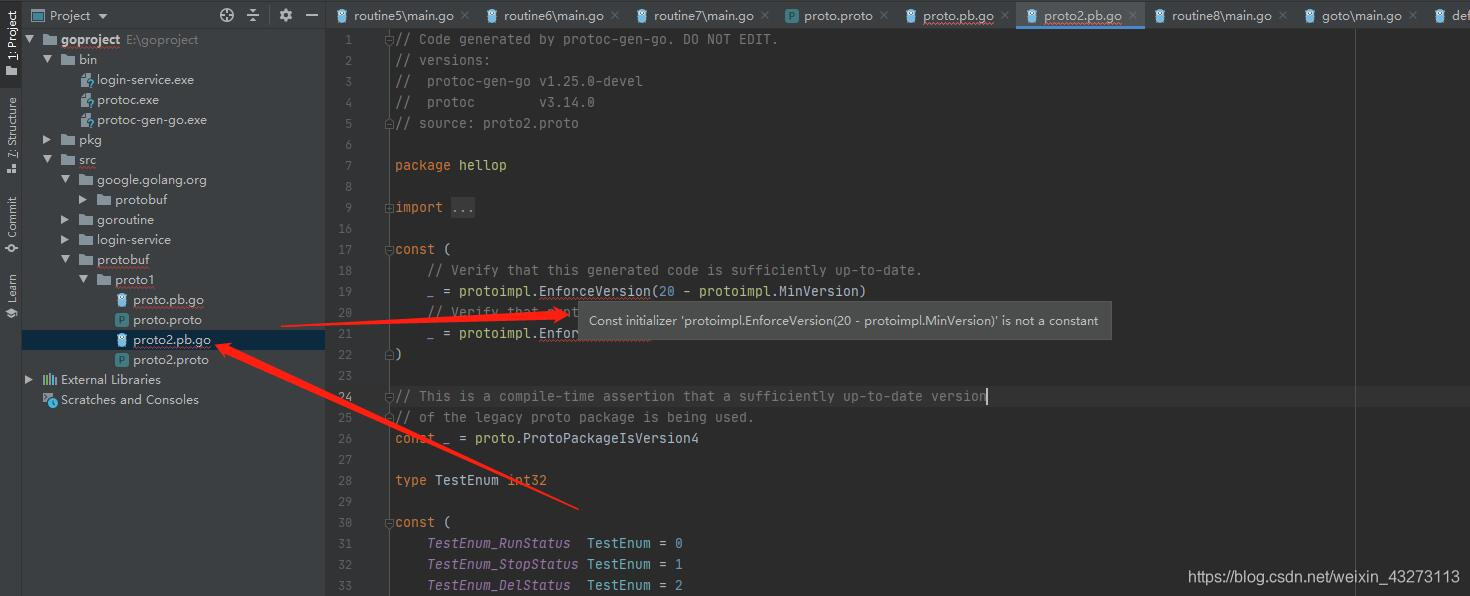This screenshot has height=596, width=1470.
Task: Hide the Project panel with minus icon
Action: click(312, 15)
